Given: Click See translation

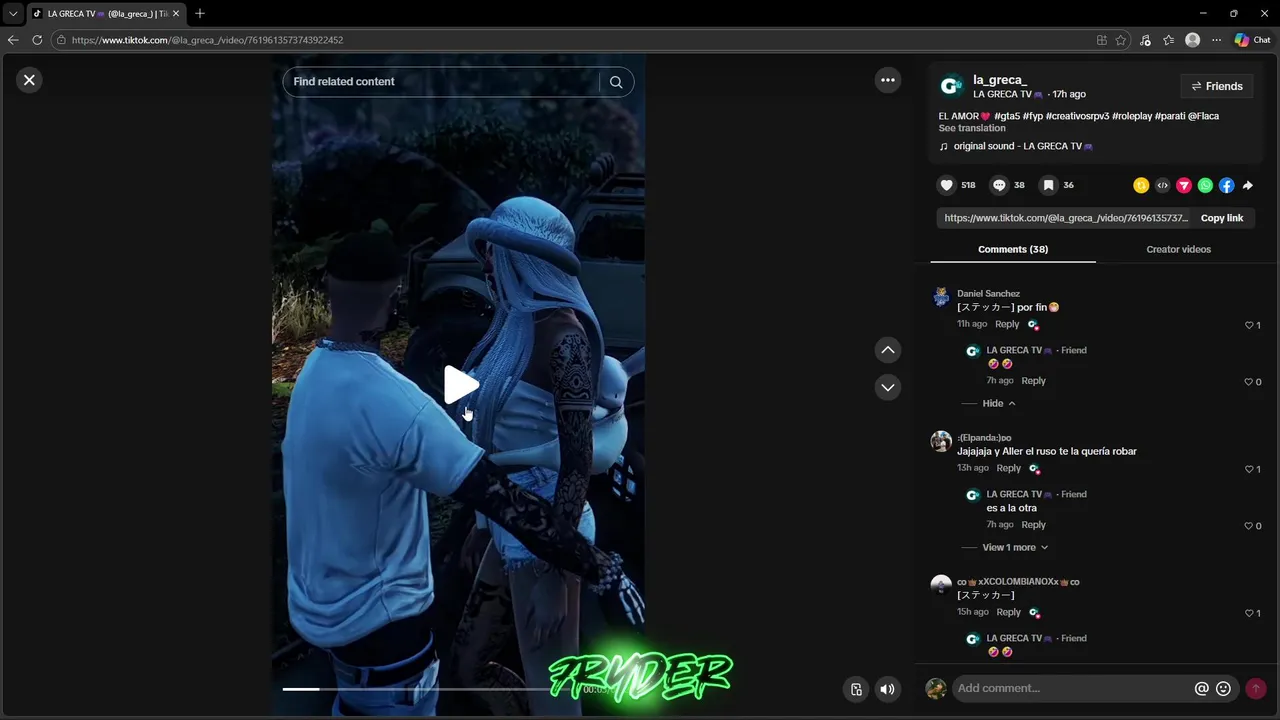Looking at the screenshot, I should tap(972, 128).
